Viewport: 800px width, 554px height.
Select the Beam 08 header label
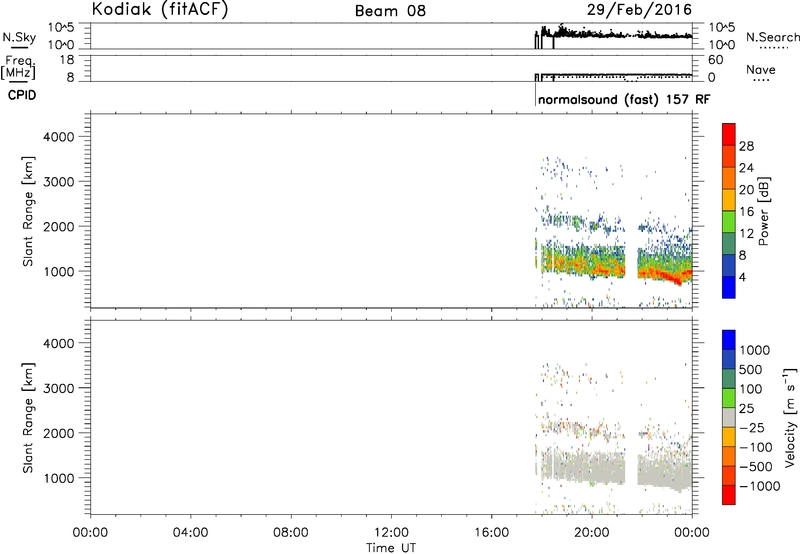(x=390, y=11)
